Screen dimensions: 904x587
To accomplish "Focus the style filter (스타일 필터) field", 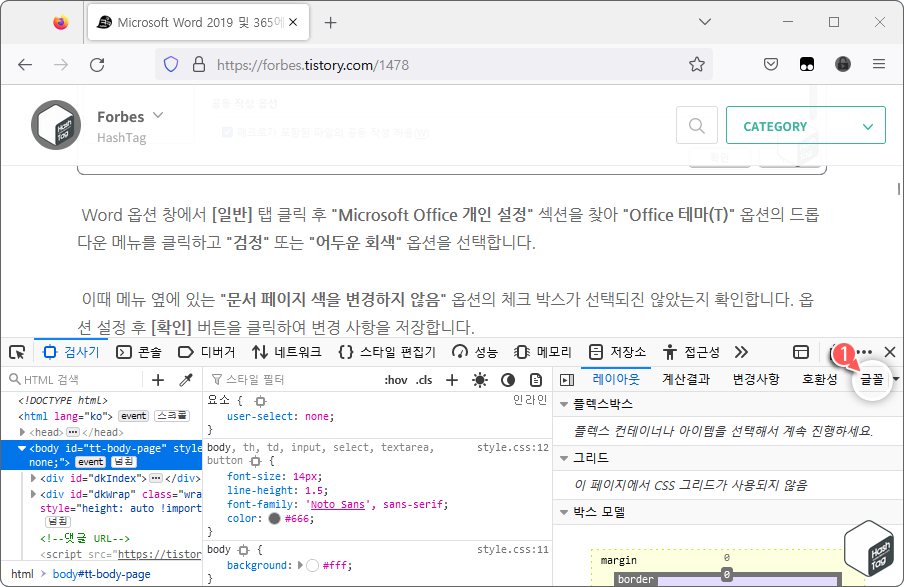I will tap(291, 380).
